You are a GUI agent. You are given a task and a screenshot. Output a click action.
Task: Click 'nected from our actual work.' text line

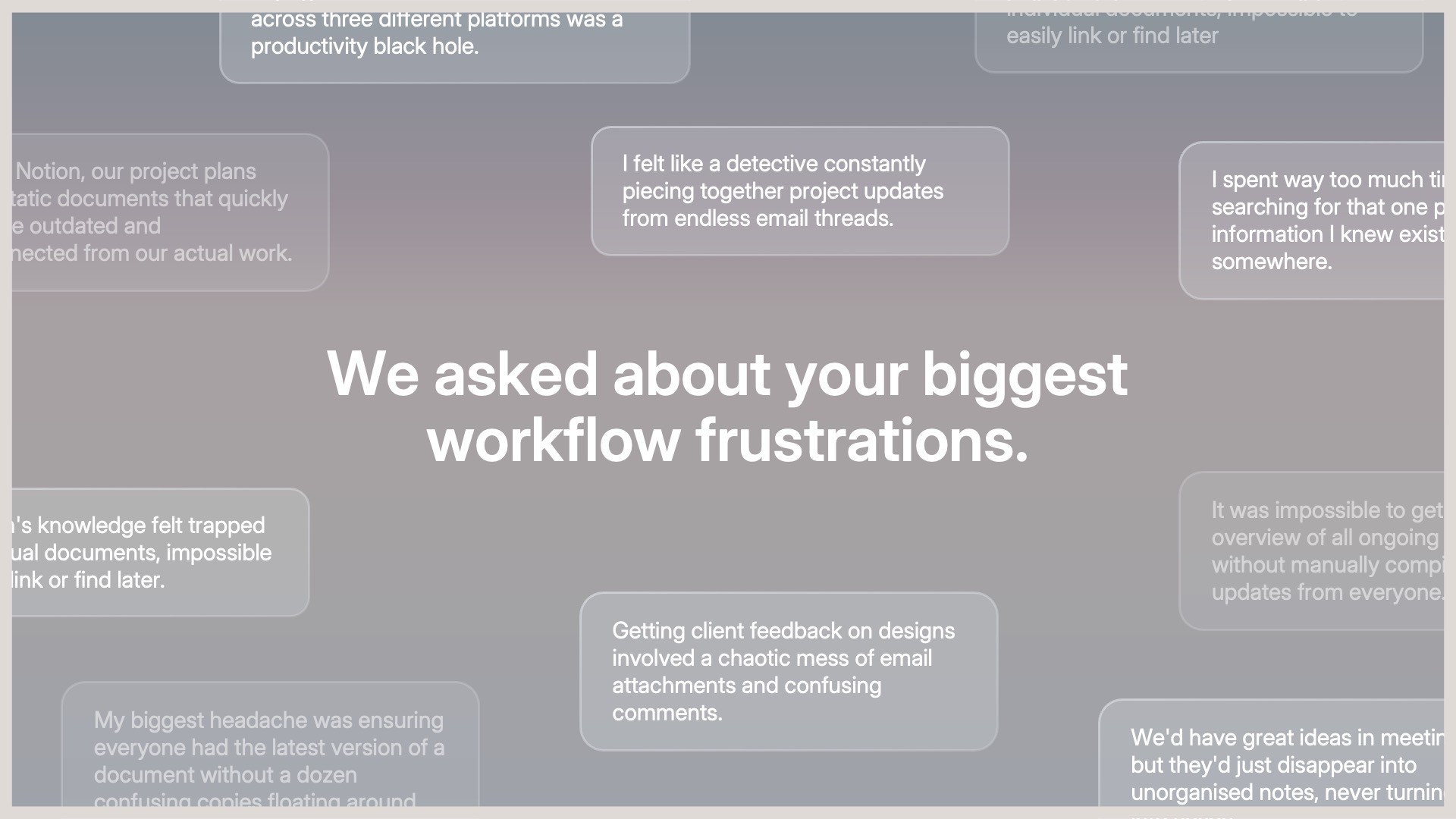[x=152, y=253]
